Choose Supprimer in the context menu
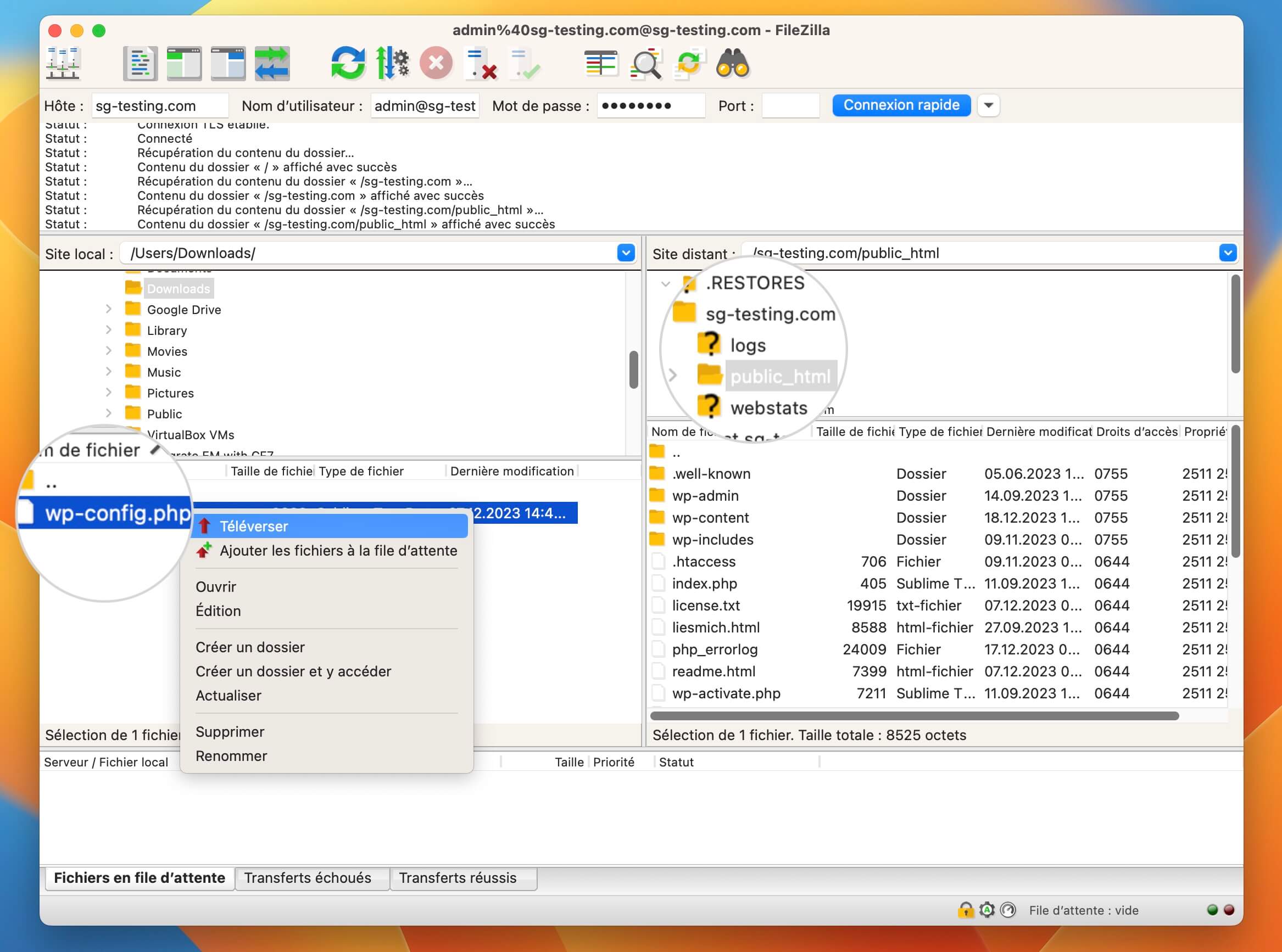The width and height of the screenshot is (1282, 952). (x=326, y=732)
